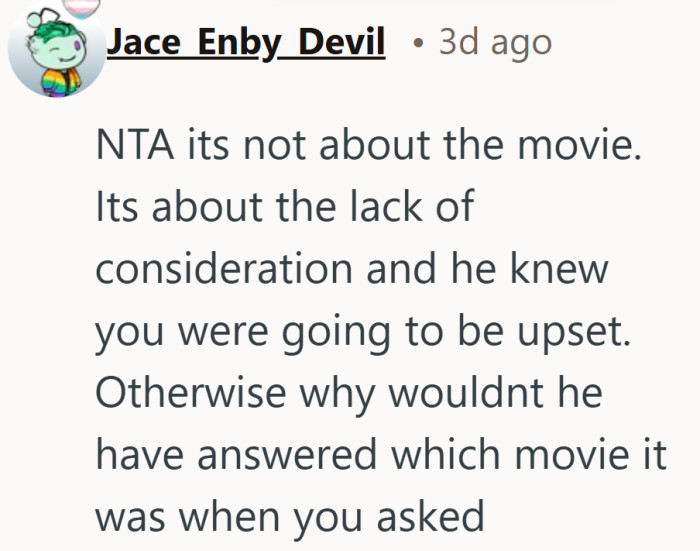700x551 pixels.
Task: Click the "3d ago" comment timestamp
Action: pyautogui.click(x=495, y=42)
